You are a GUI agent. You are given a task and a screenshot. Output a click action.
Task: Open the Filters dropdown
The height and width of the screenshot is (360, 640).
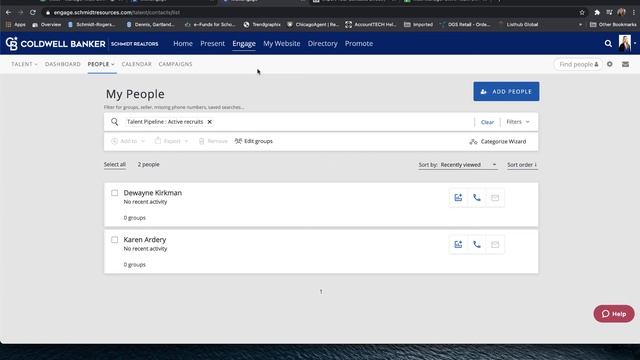[x=518, y=122]
